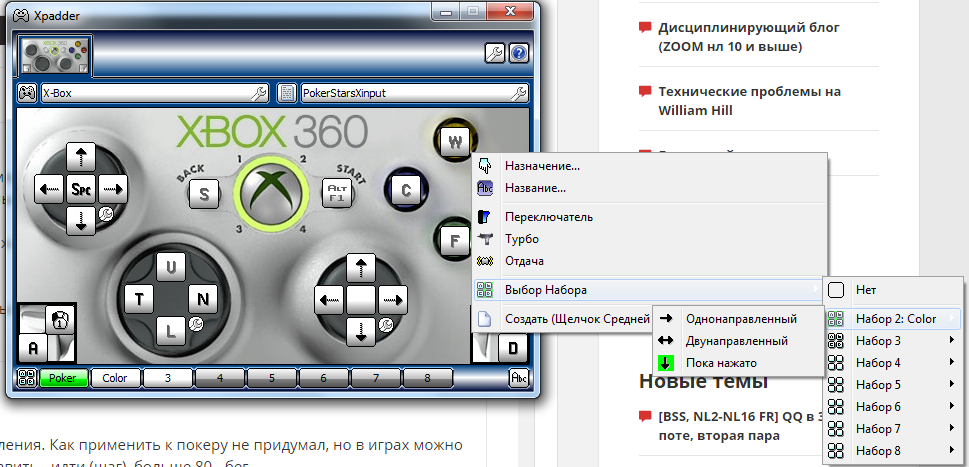
Task: Switch to set 4
Action: click(219, 378)
